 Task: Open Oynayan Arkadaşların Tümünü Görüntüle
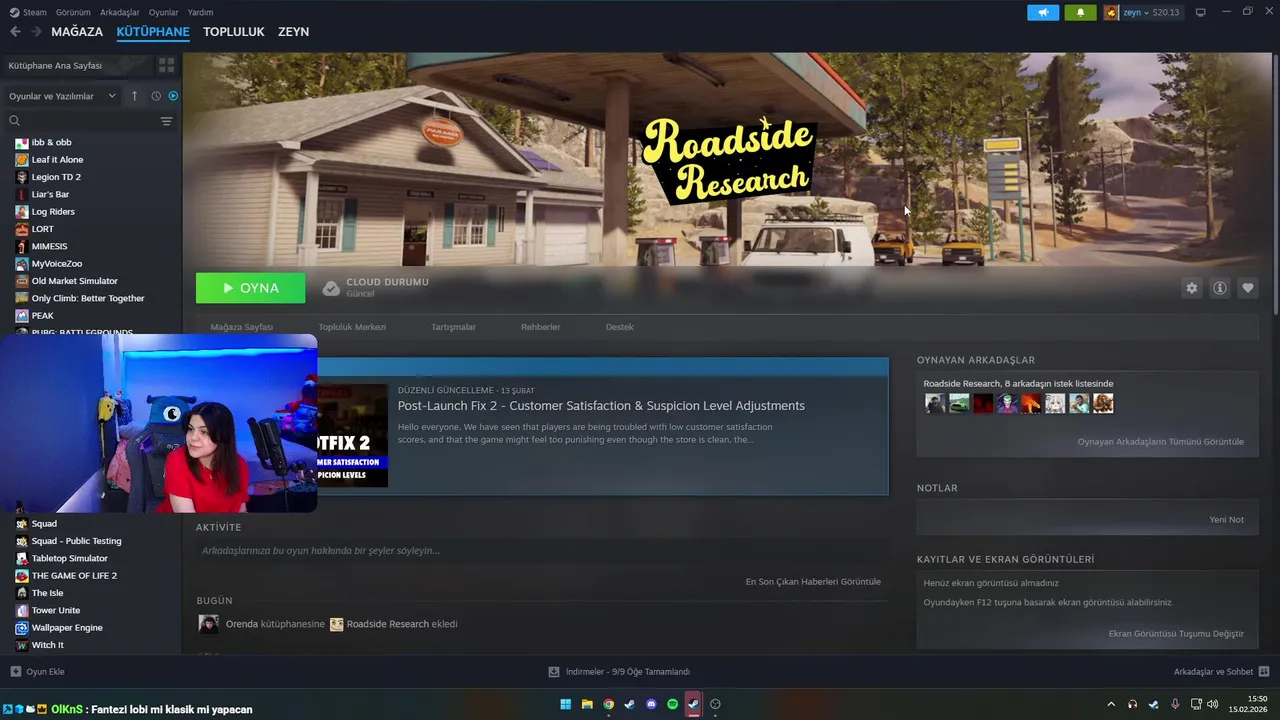coord(1161,442)
